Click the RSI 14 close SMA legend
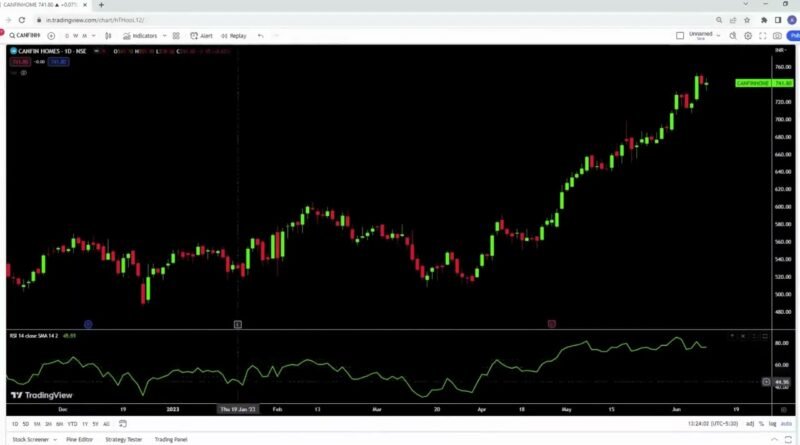800x445 pixels. pyautogui.click(x=34, y=336)
